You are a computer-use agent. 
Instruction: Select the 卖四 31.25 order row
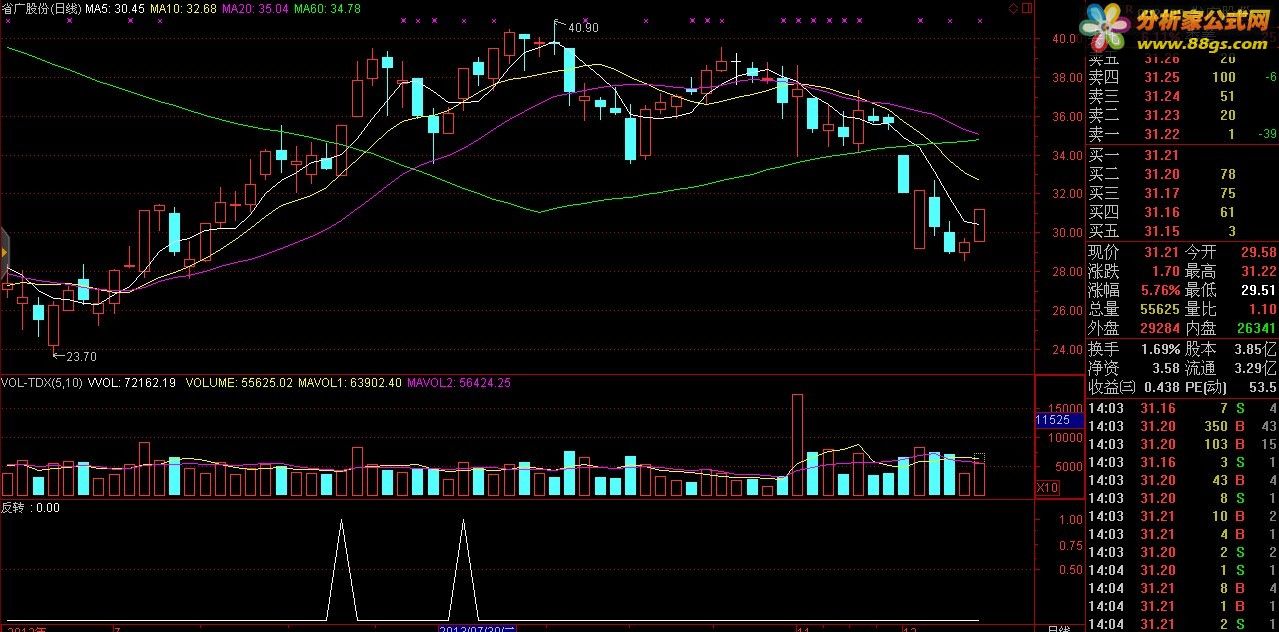point(1182,77)
